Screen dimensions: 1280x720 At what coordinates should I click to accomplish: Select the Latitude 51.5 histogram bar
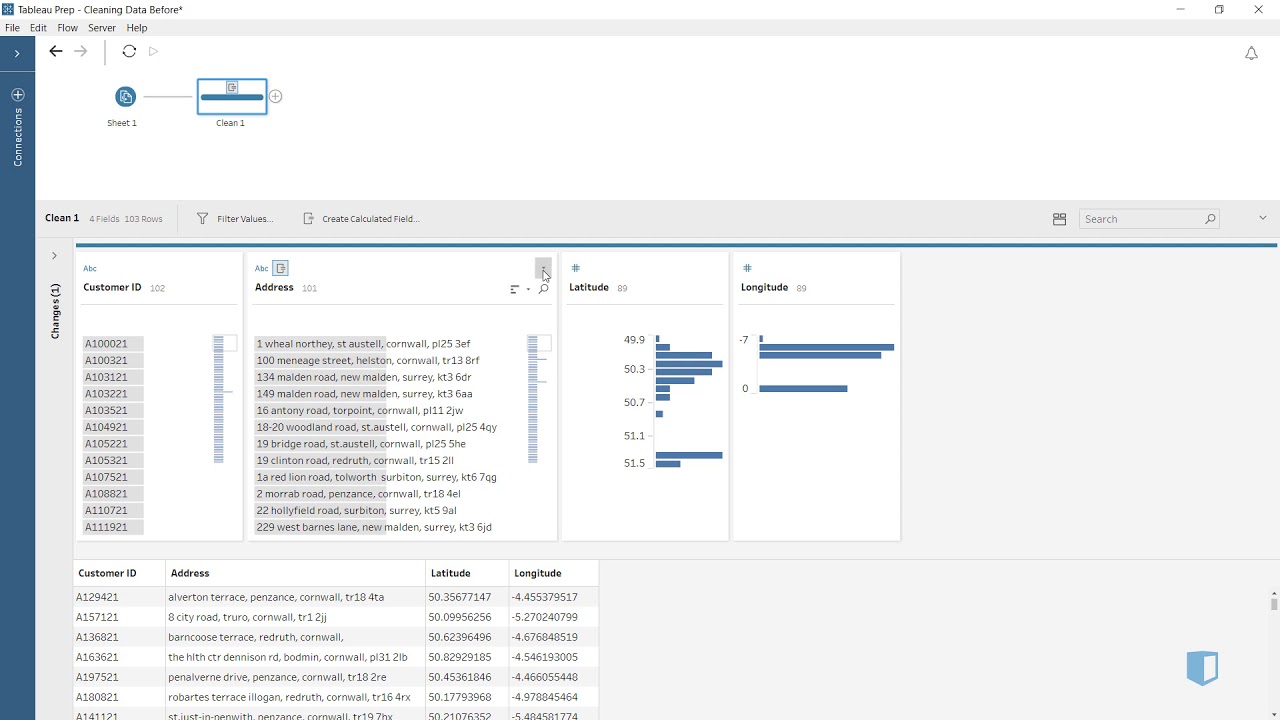point(668,464)
